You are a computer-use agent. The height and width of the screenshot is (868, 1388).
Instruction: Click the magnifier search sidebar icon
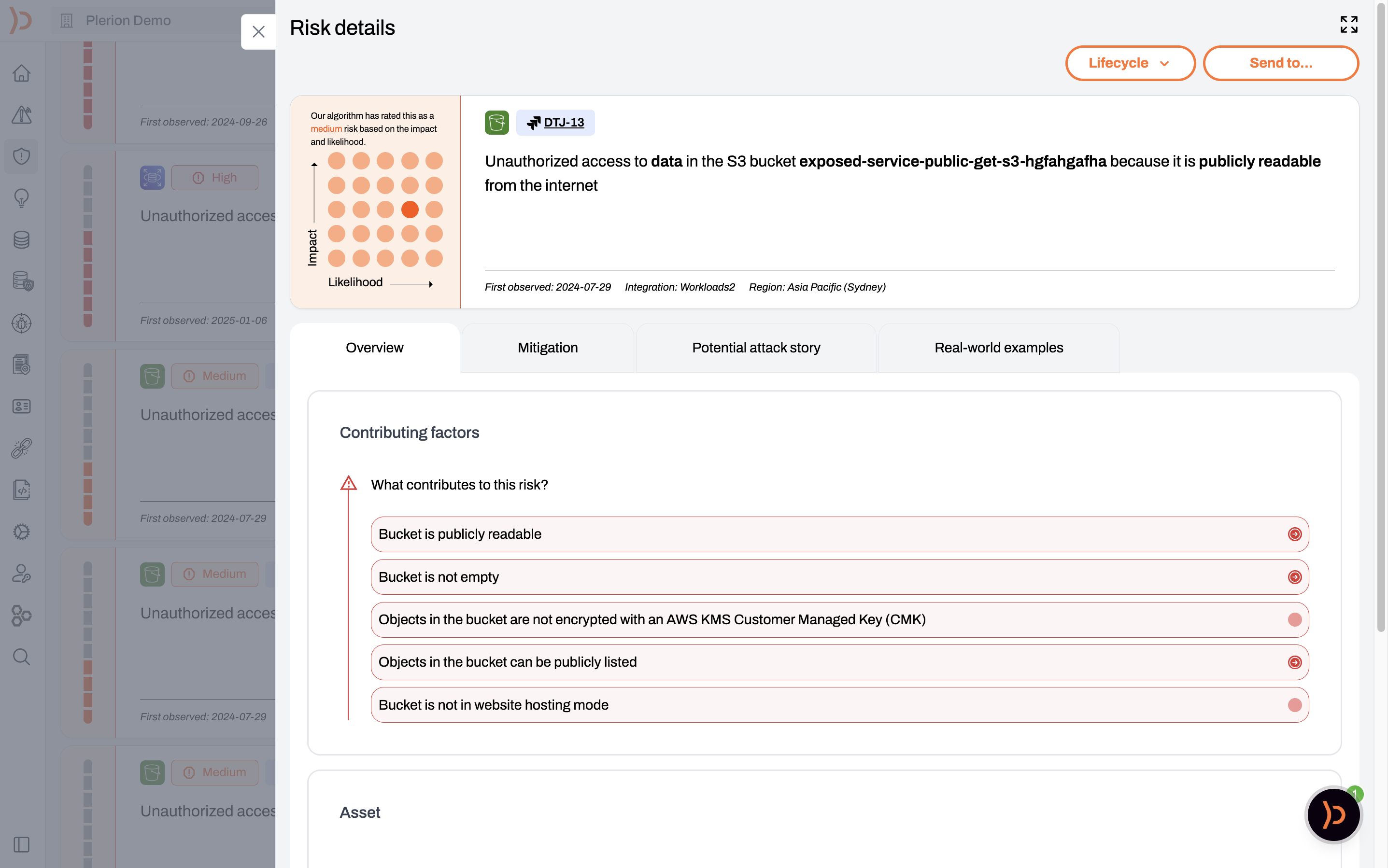point(21,656)
